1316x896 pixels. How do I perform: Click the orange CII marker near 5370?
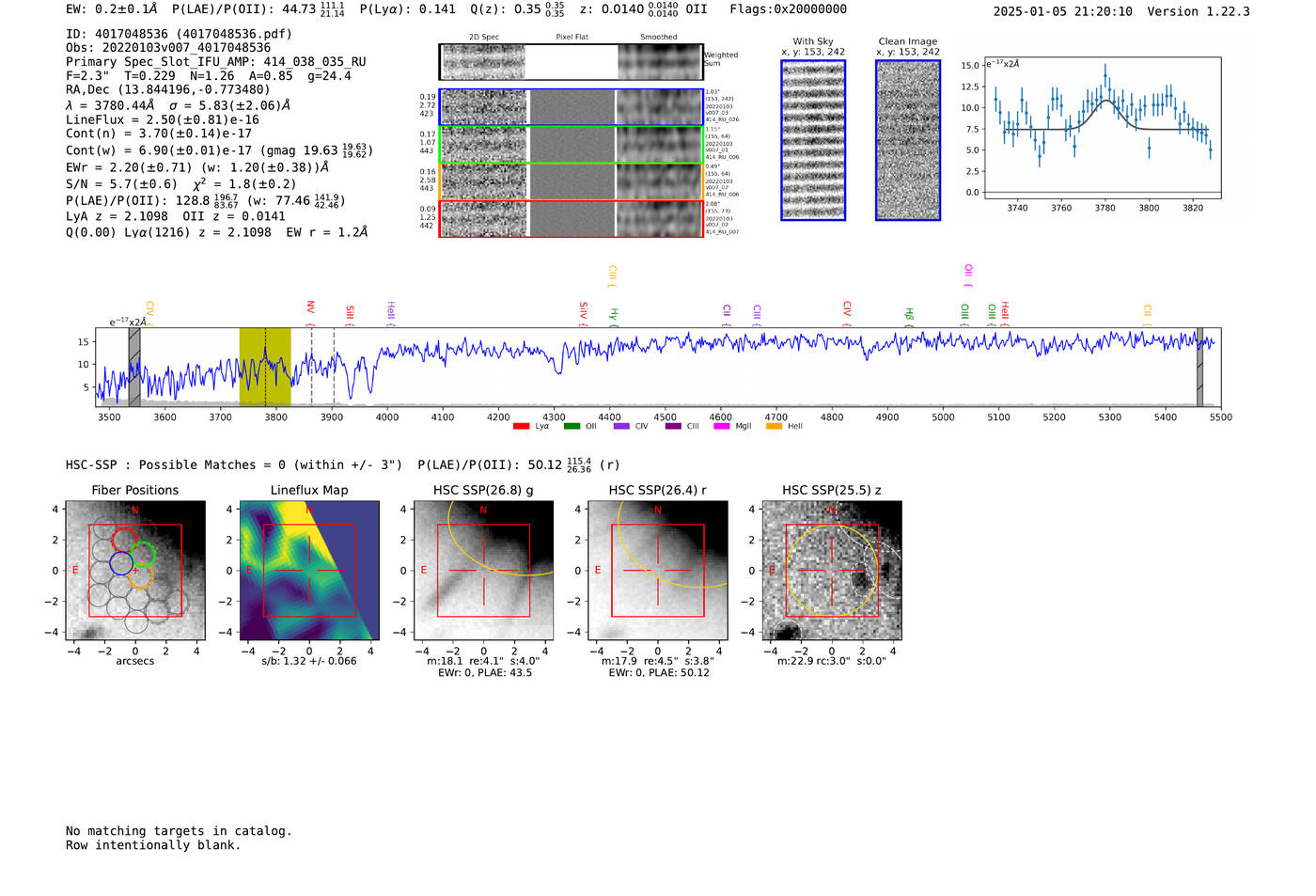[1148, 315]
